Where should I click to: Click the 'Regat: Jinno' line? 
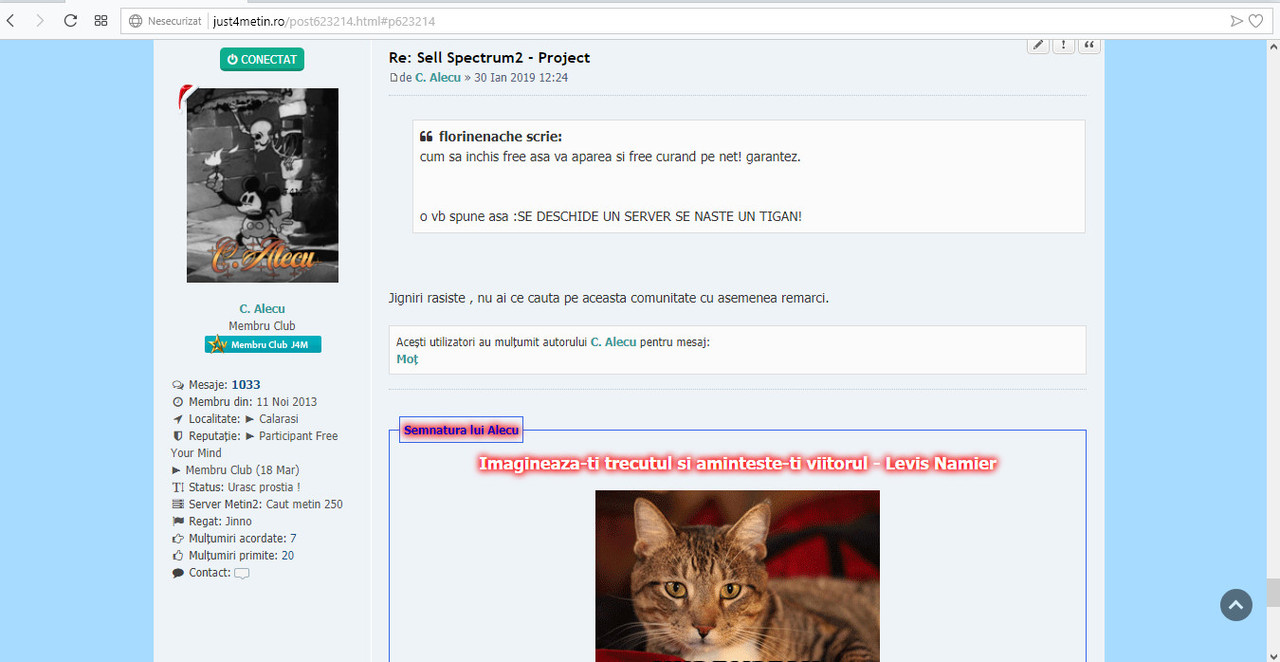tap(212, 521)
